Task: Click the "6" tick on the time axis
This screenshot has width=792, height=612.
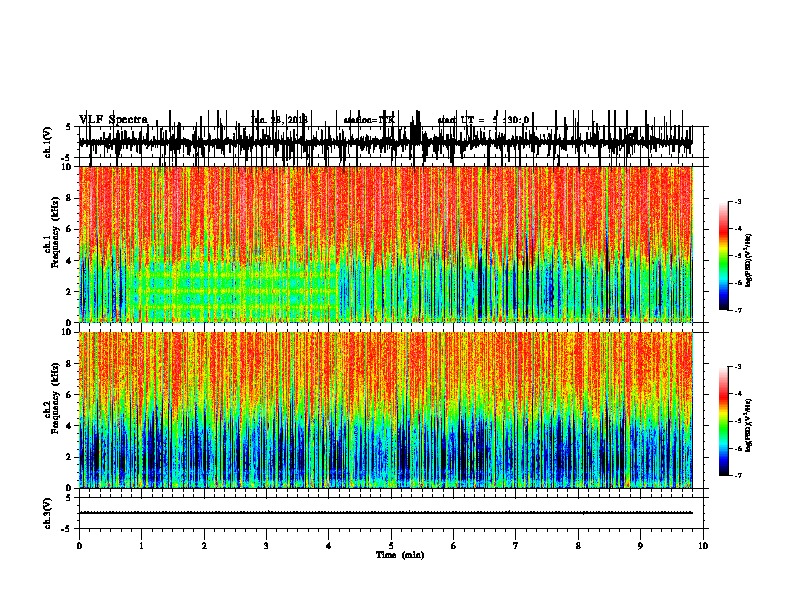Action: (454, 546)
